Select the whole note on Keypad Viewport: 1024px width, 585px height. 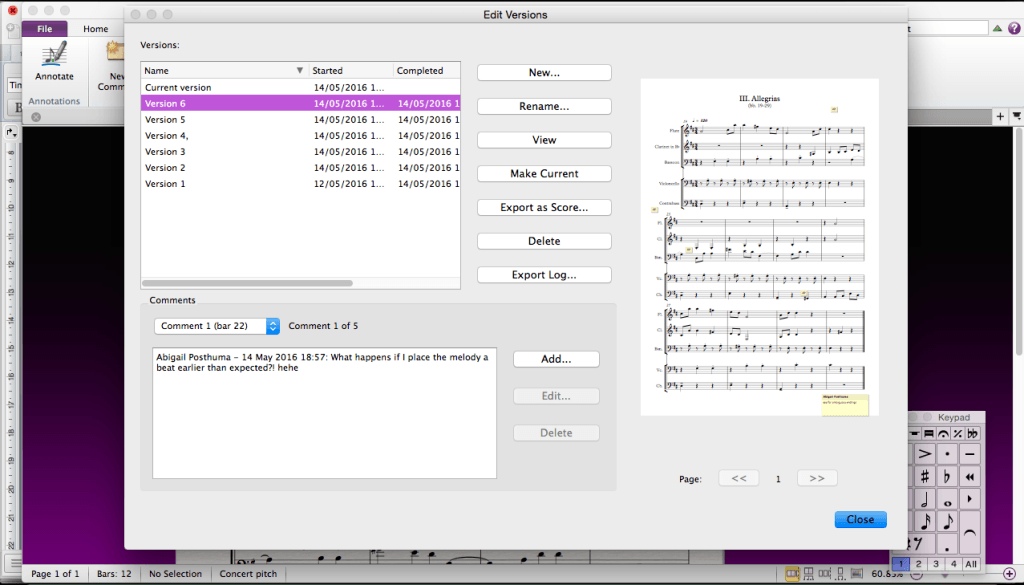[x=947, y=499]
